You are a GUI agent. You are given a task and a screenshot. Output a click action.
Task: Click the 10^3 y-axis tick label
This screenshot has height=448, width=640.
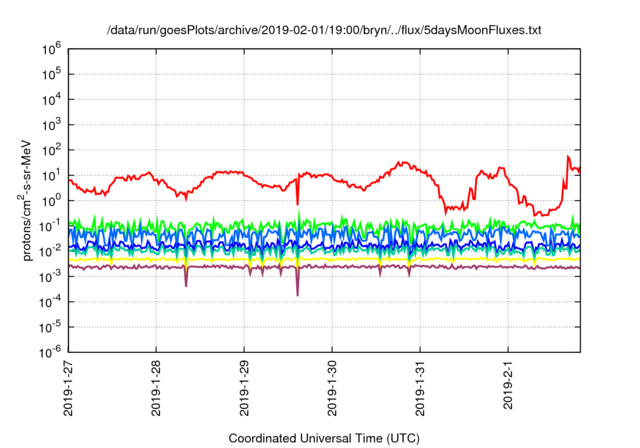(x=51, y=125)
